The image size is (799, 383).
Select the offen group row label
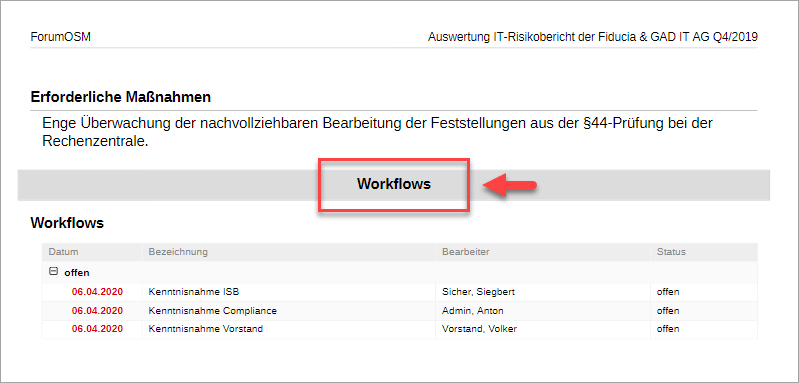pos(76,273)
